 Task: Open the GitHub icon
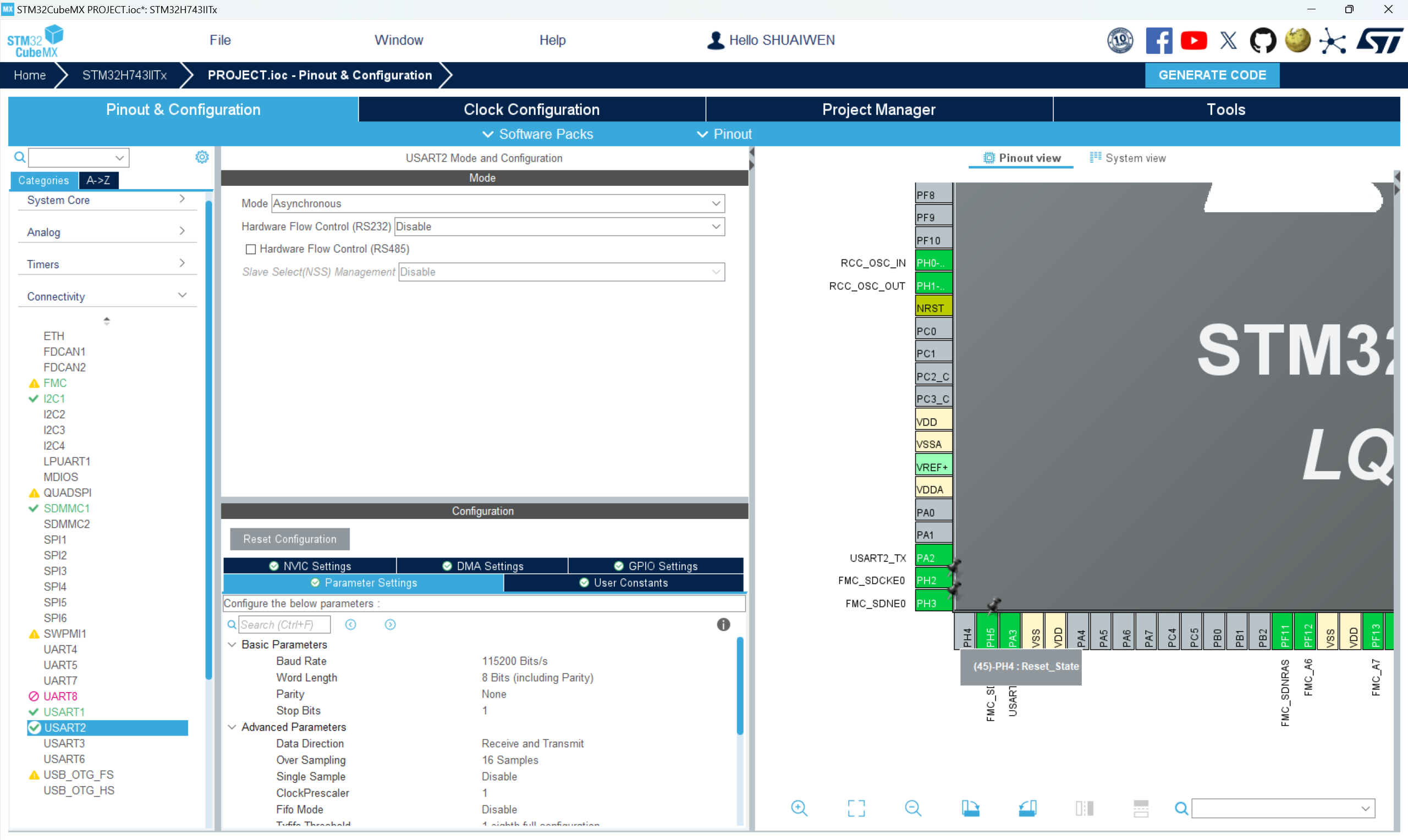coord(1262,40)
